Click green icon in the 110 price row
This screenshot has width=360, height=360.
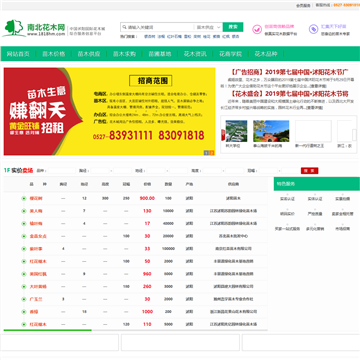click(24, 324)
